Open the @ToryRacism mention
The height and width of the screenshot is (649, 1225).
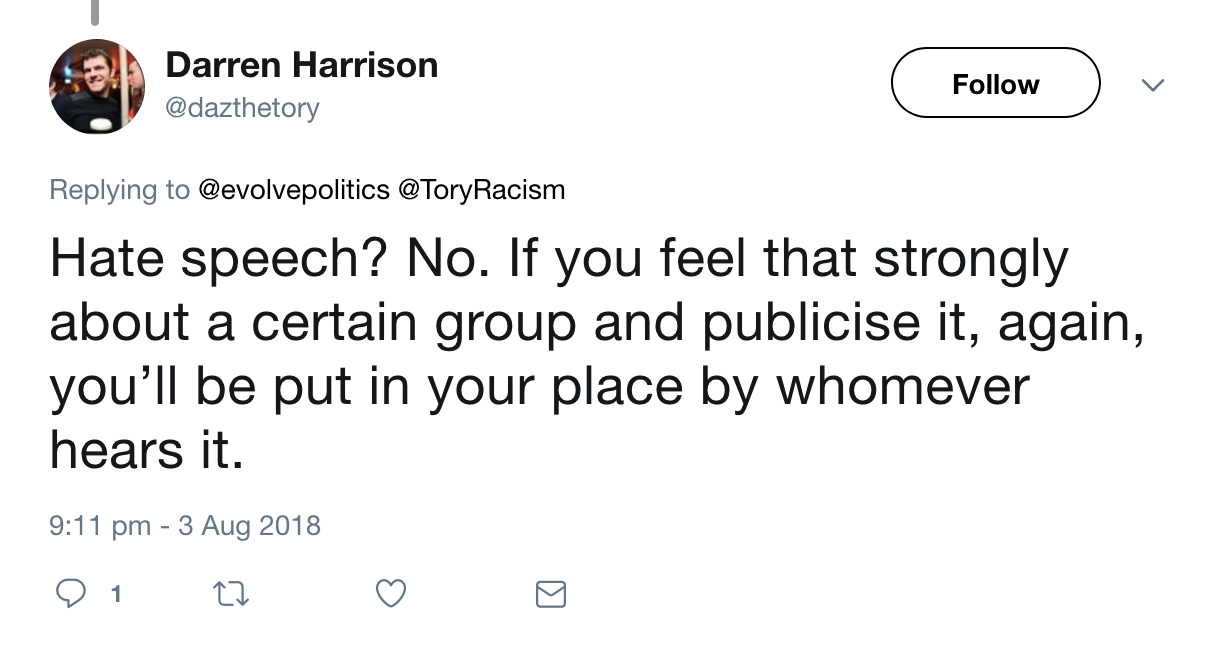(x=482, y=190)
